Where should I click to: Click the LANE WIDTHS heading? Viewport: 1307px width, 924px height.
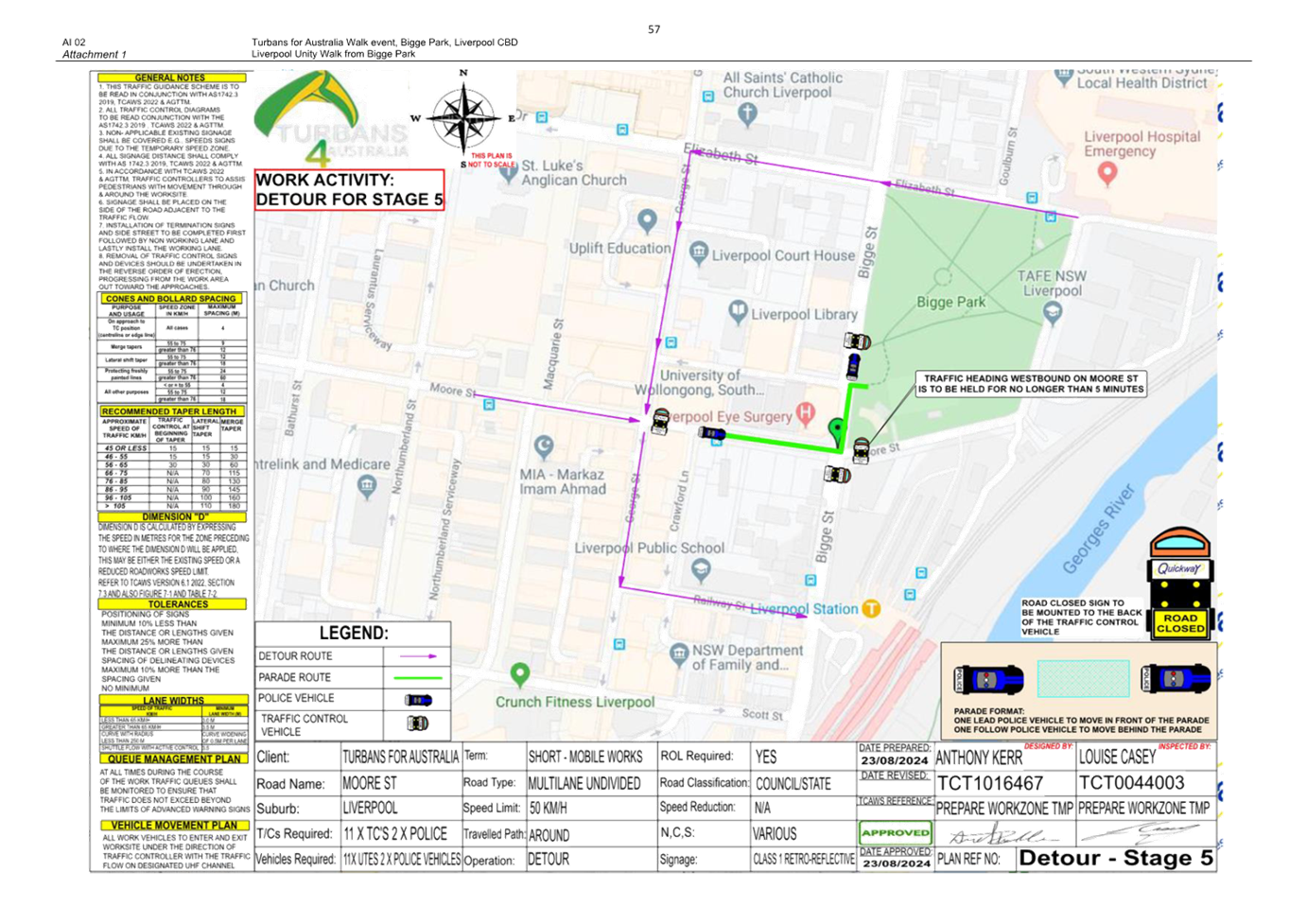[174, 701]
